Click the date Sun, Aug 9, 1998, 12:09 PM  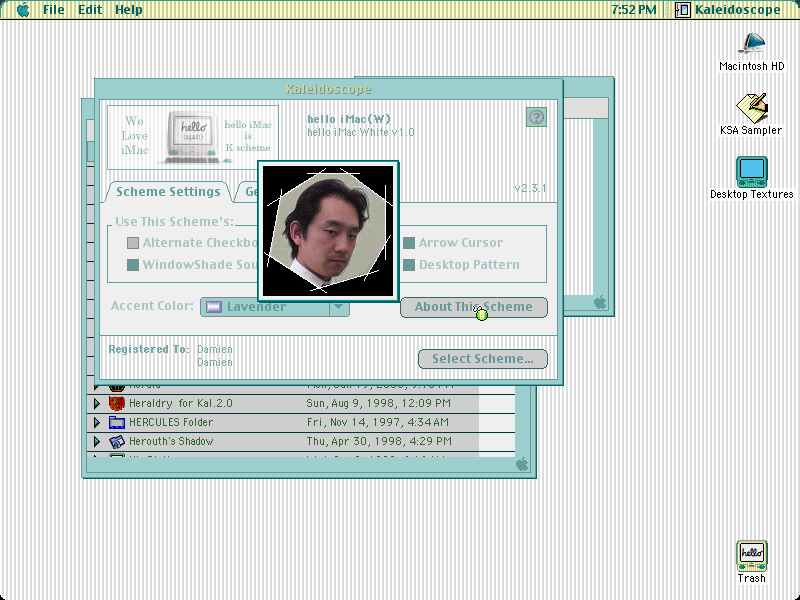(x=379, y=404)
